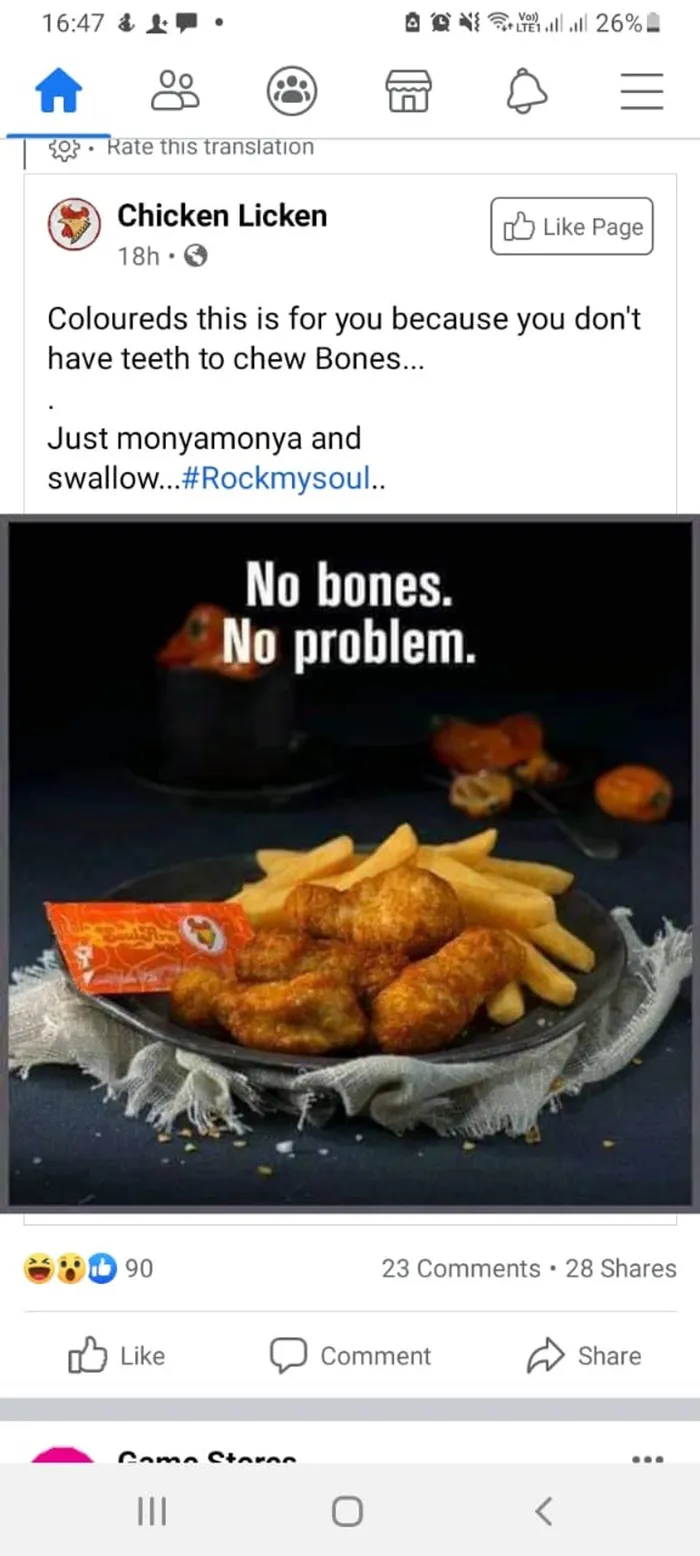This screenshot has width=700, height=1556.
Task: Open the No bones No problem image
Action: [x=350, y=863]
